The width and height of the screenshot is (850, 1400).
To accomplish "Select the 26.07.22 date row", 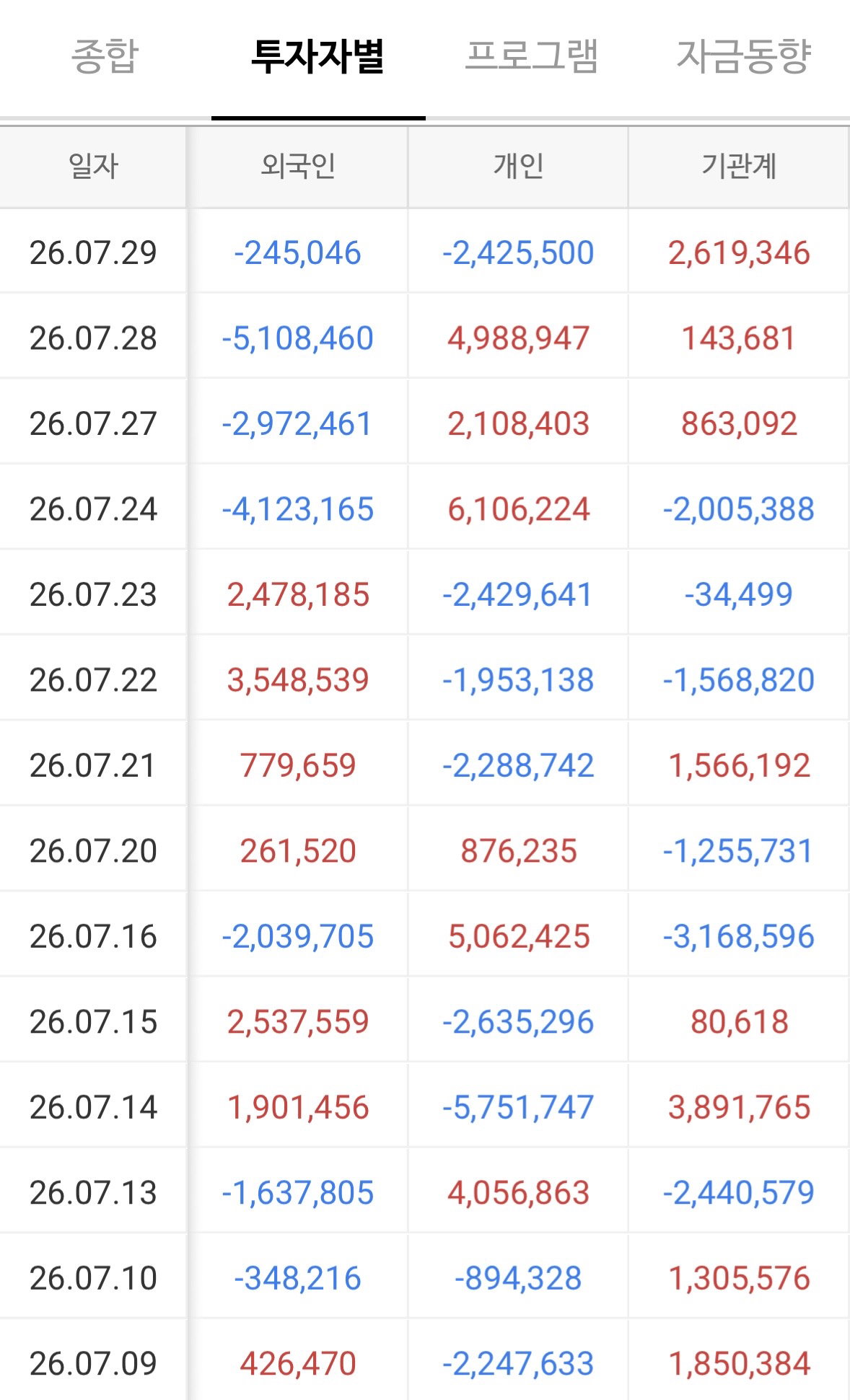I will point(425,680).
